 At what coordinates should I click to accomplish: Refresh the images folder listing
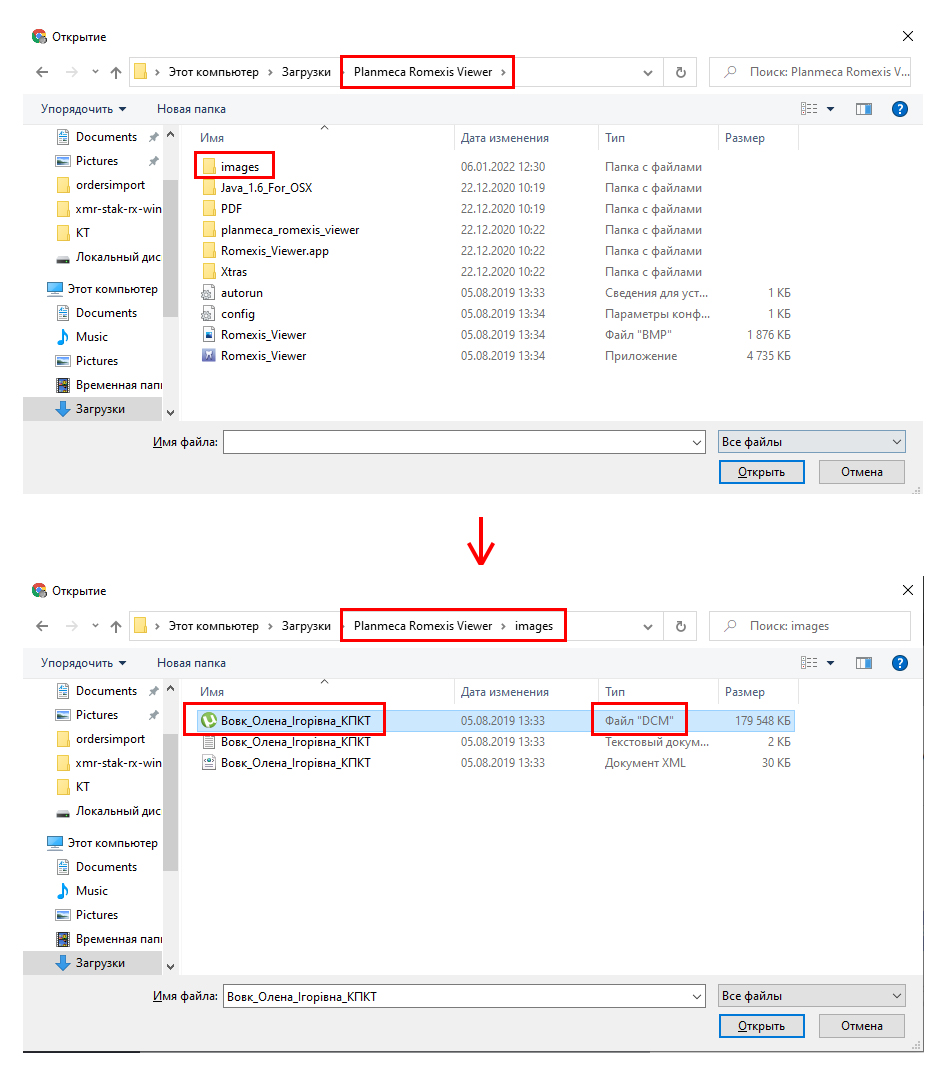(680, 626)
